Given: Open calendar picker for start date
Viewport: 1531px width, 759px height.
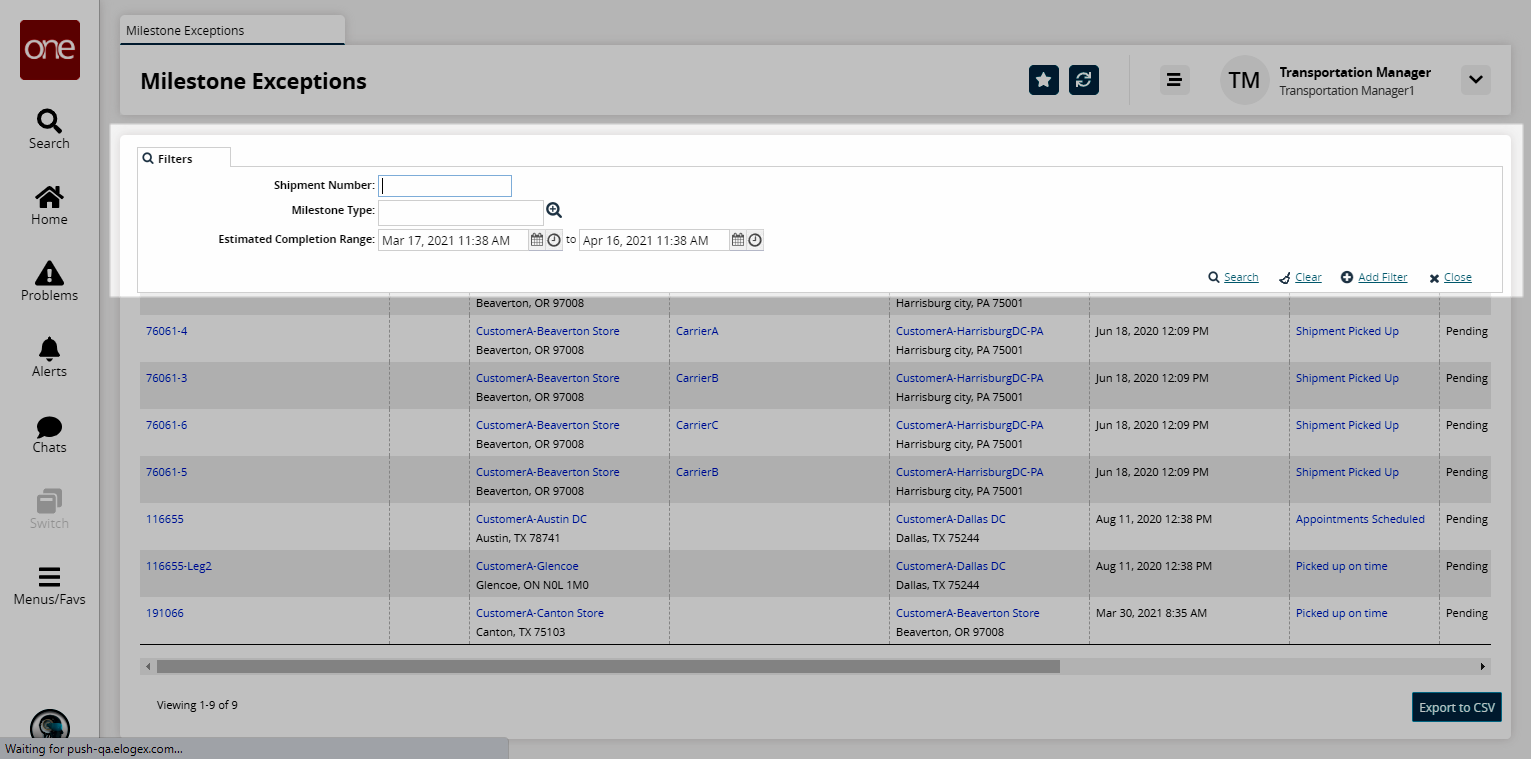Looking at the screenshot, I should tap(537, 240).
